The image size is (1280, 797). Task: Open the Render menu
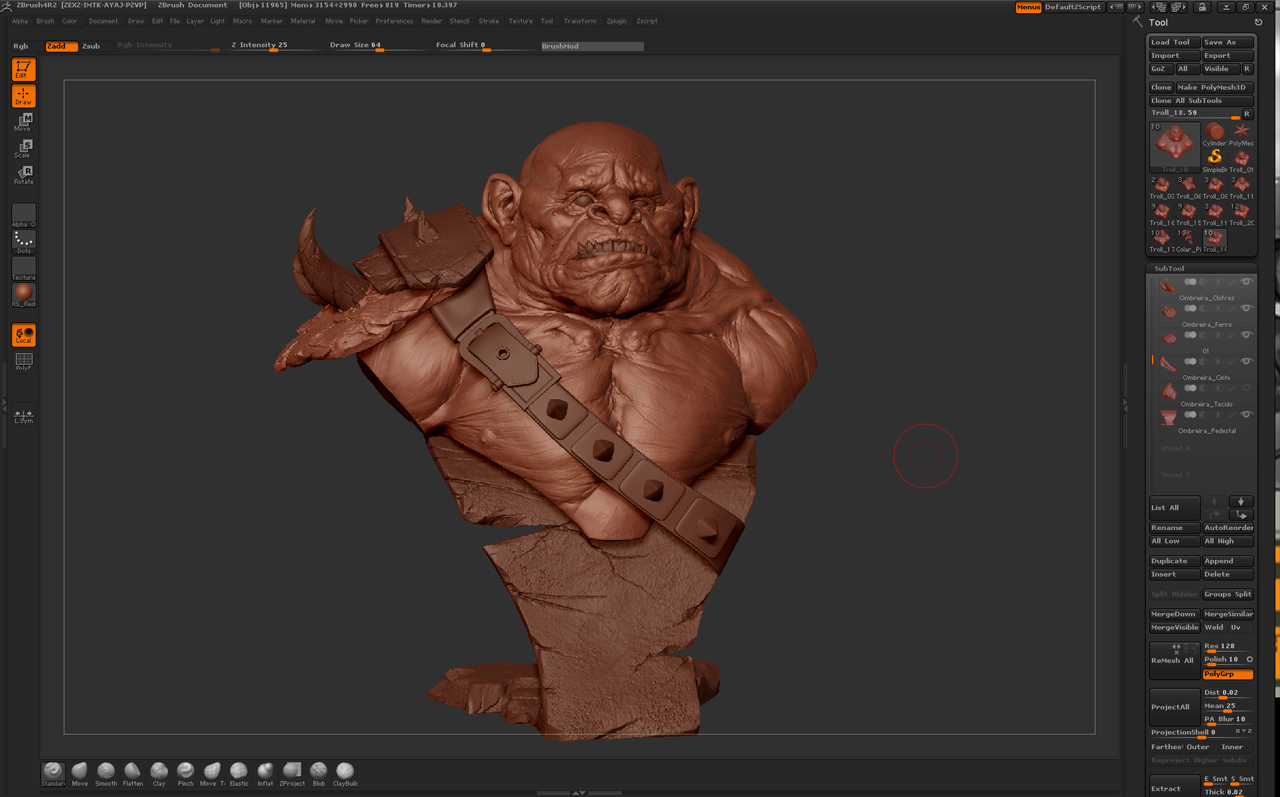tap(432, 21)
